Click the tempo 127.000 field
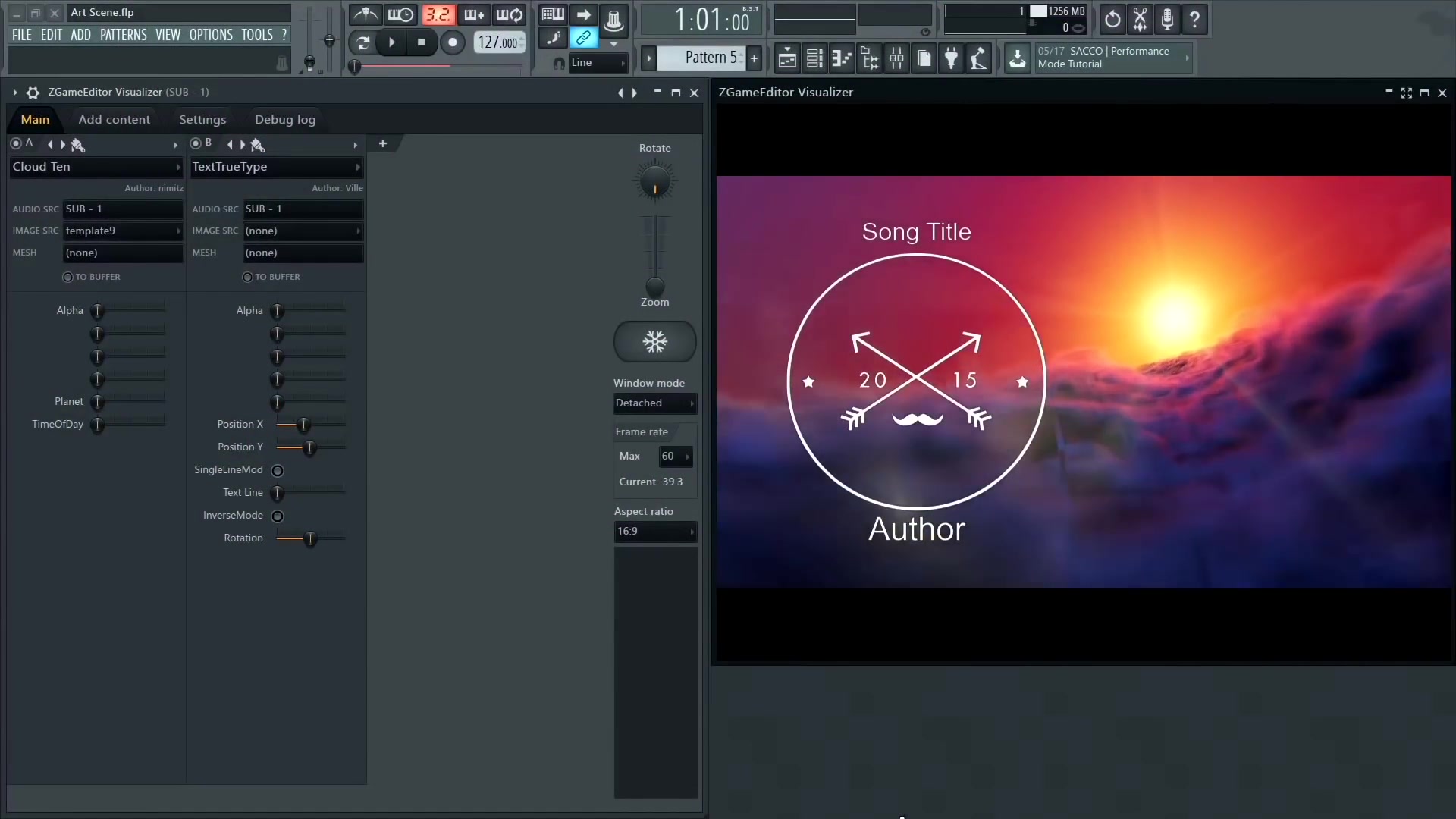Screen dimensions: 1456x819 [500, 42]
